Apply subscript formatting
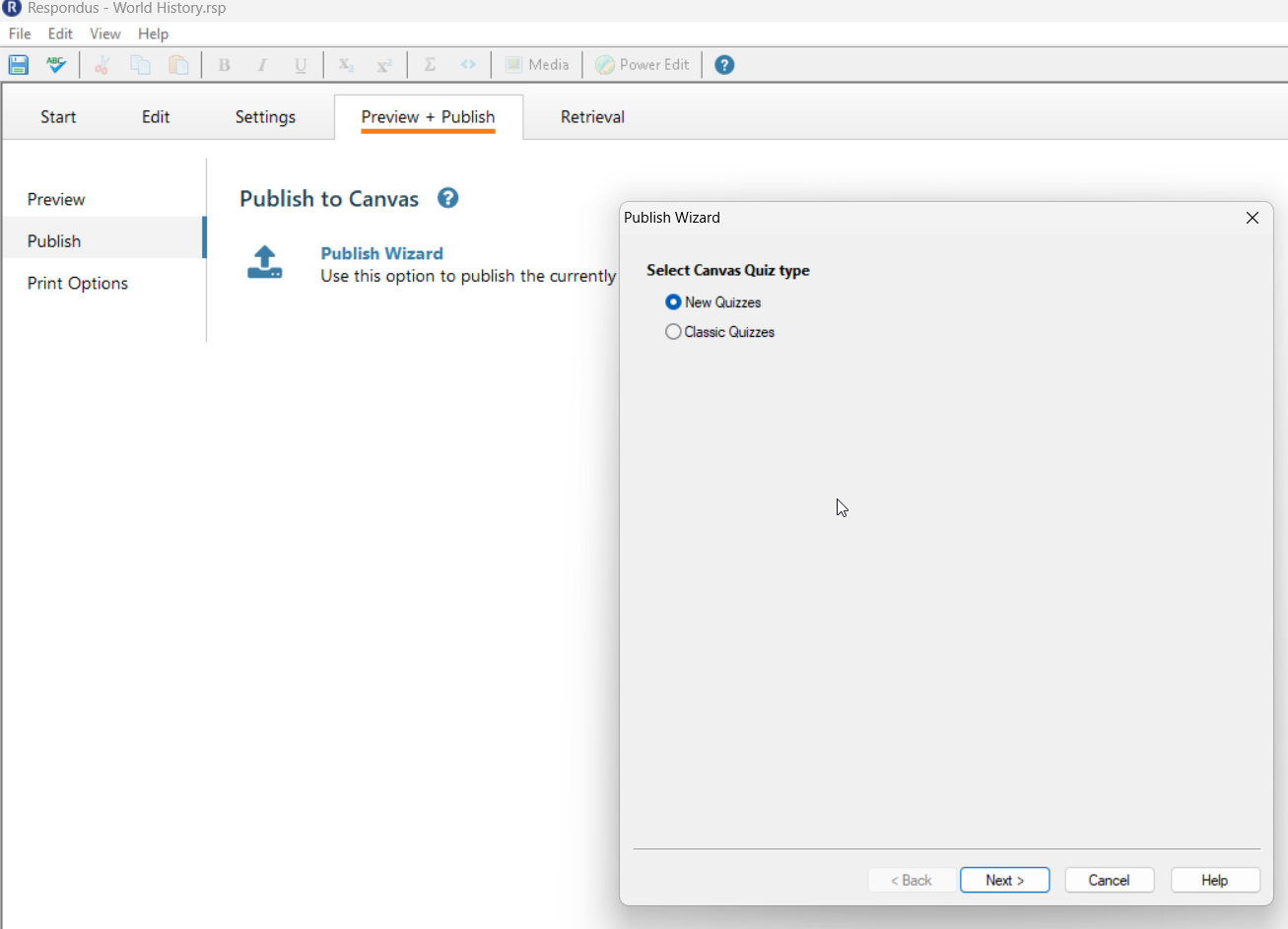 tap(345, 64)
